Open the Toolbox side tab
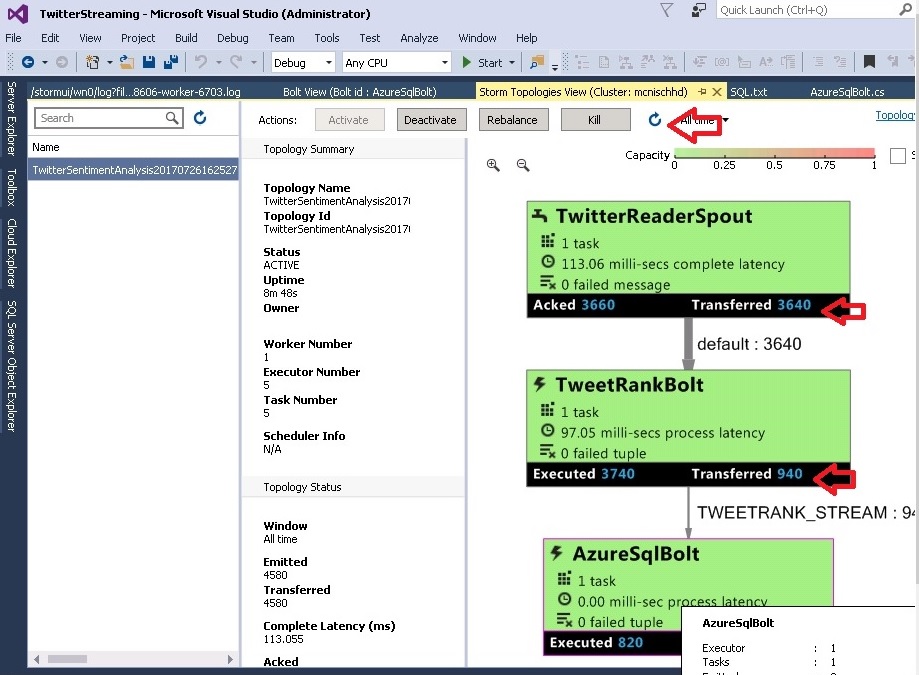This screenshot has height=675, width=919. click(x=11, y=188)
